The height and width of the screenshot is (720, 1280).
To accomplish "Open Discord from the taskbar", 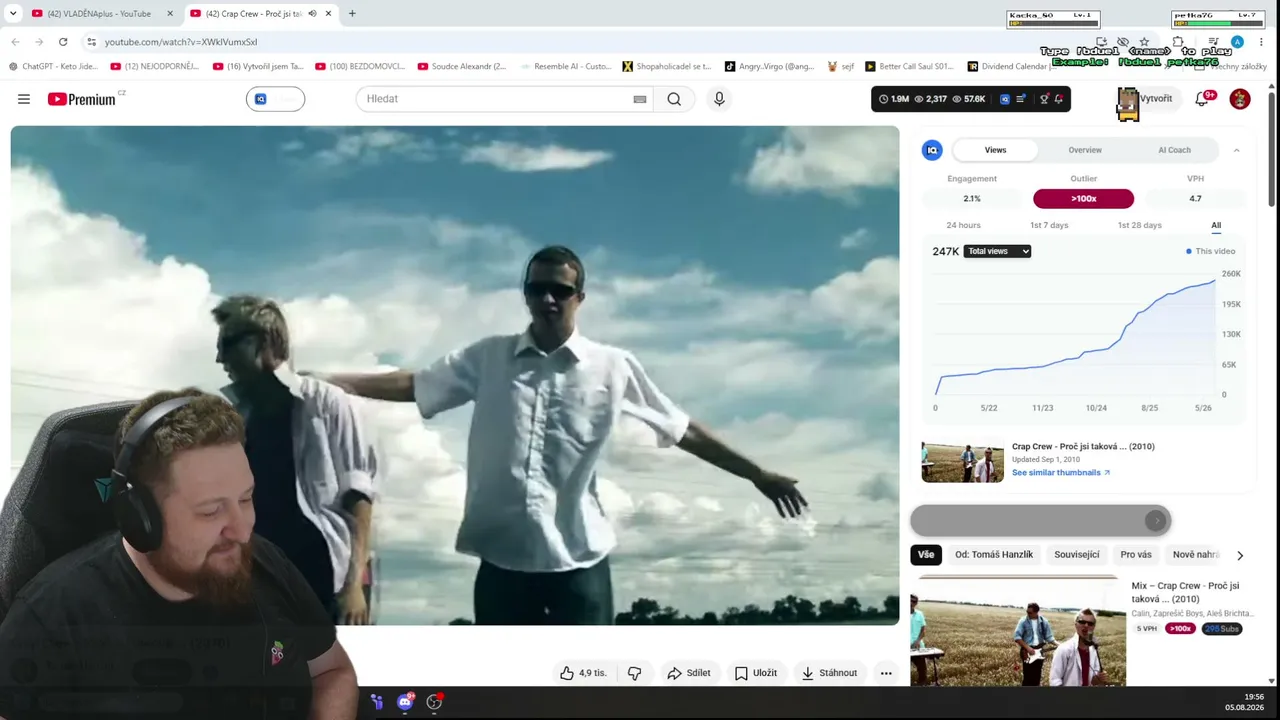I will coord(405,702).
